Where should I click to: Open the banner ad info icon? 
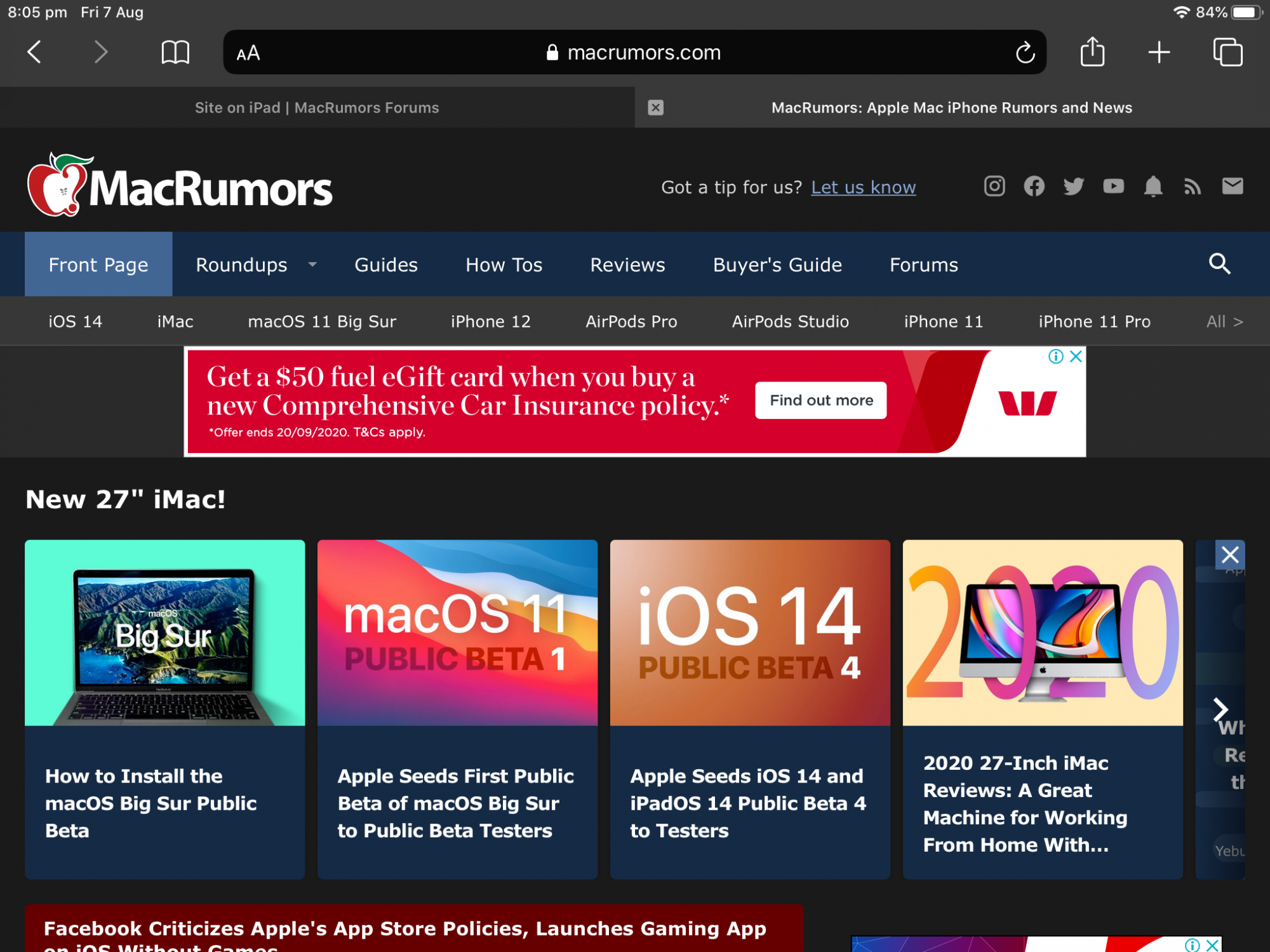pyautogui.click(x=1055, y=356)
